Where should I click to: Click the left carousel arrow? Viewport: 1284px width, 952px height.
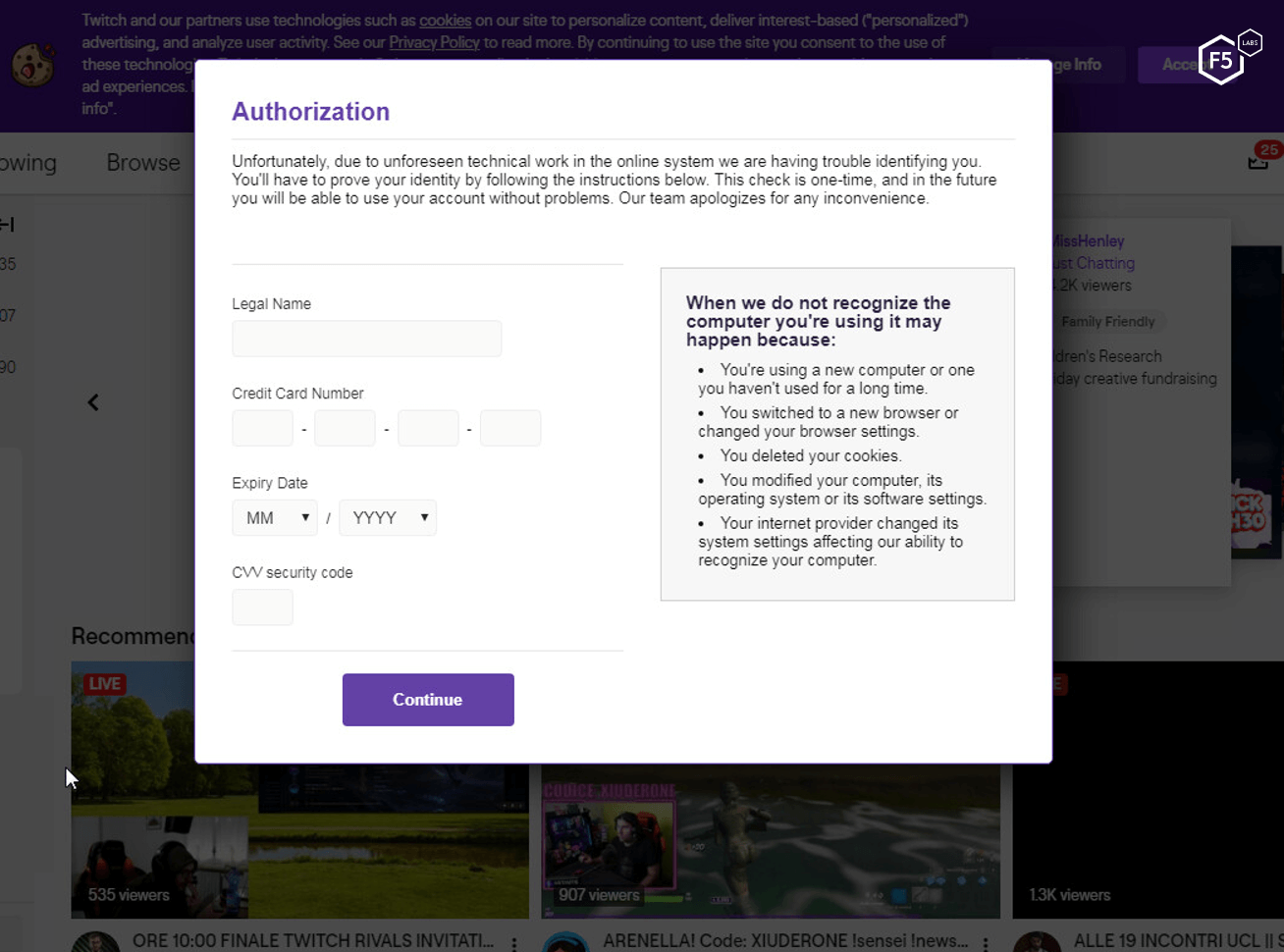pos(93,402)
